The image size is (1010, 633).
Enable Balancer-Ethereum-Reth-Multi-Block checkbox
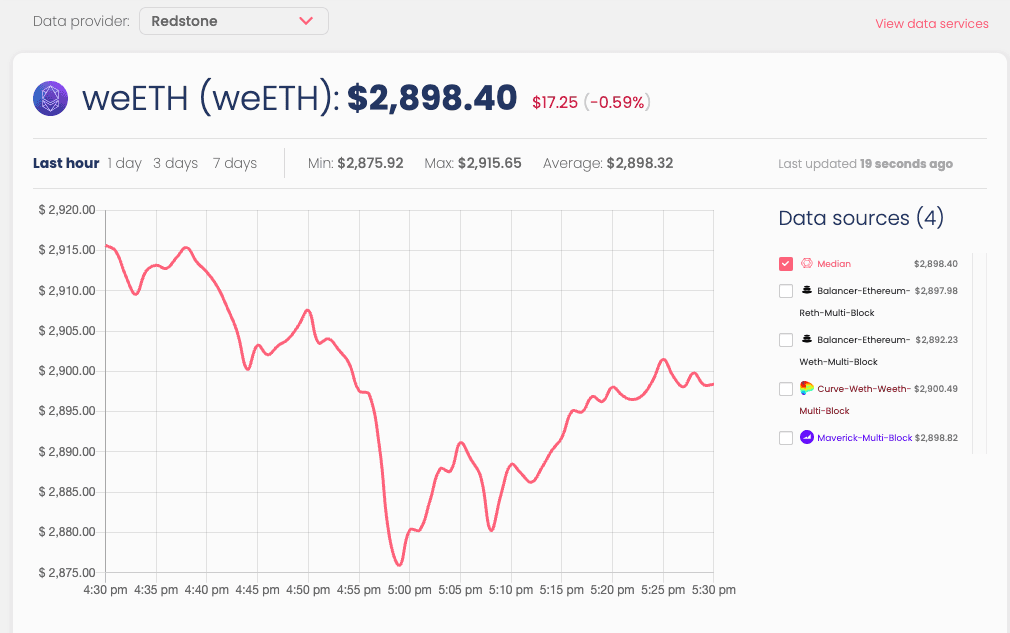point(786,291)
